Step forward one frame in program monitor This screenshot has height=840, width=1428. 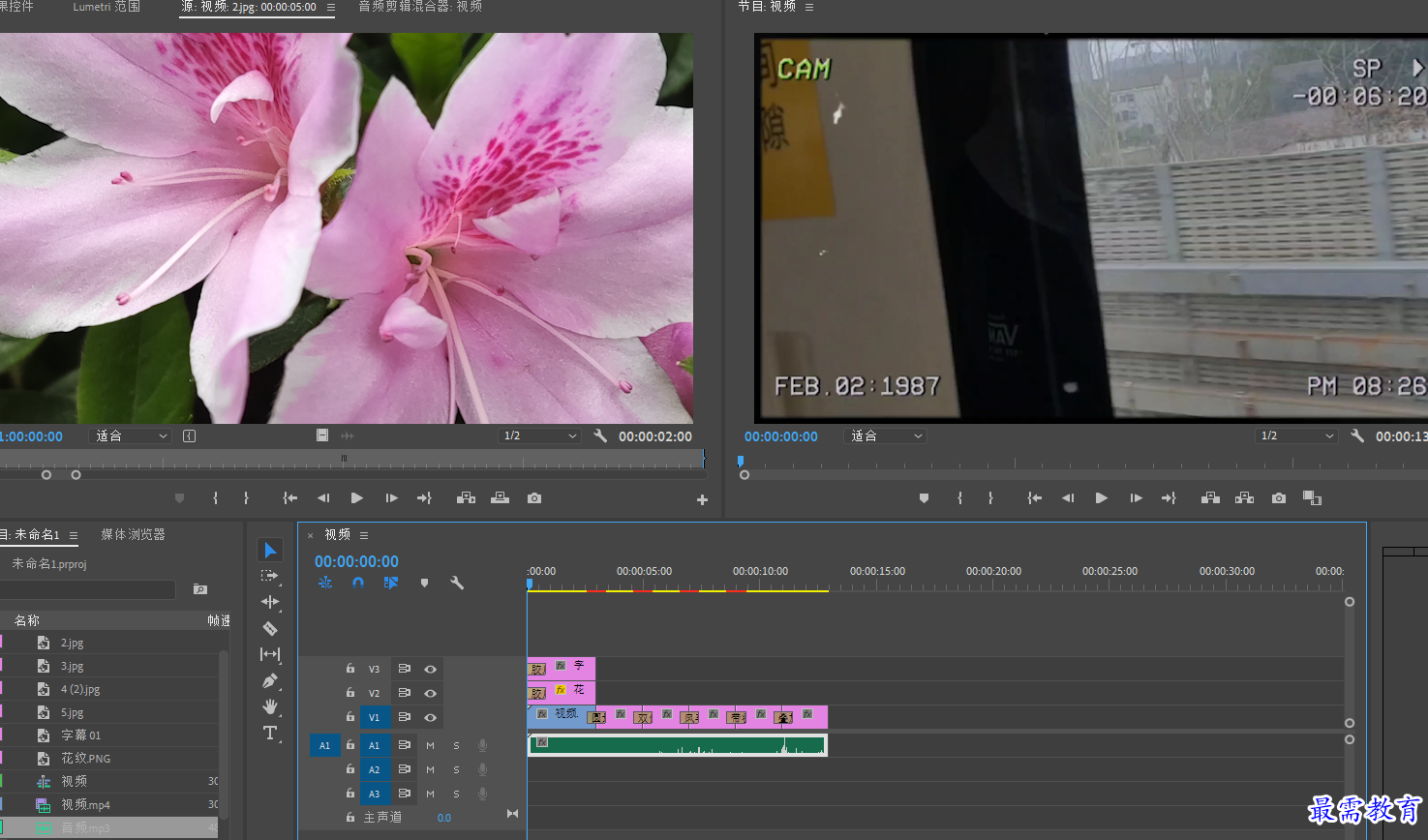pyautogui.click(x=1136, y=498)
